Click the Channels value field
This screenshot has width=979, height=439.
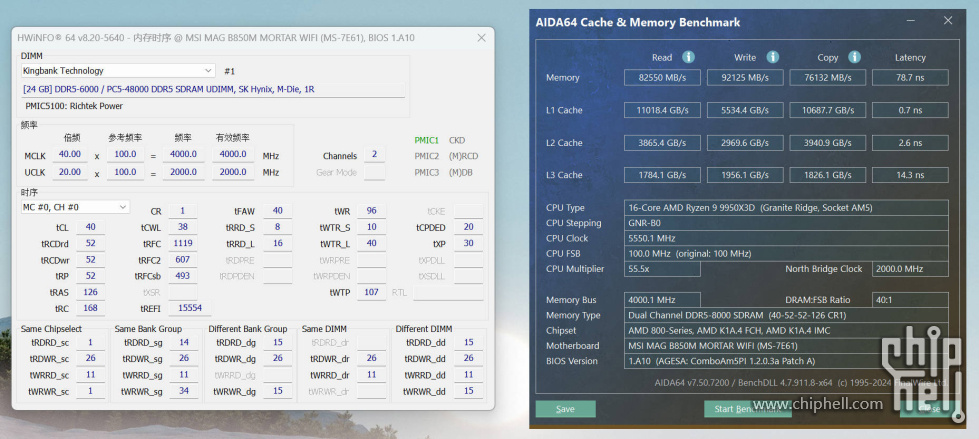point(374,155)
